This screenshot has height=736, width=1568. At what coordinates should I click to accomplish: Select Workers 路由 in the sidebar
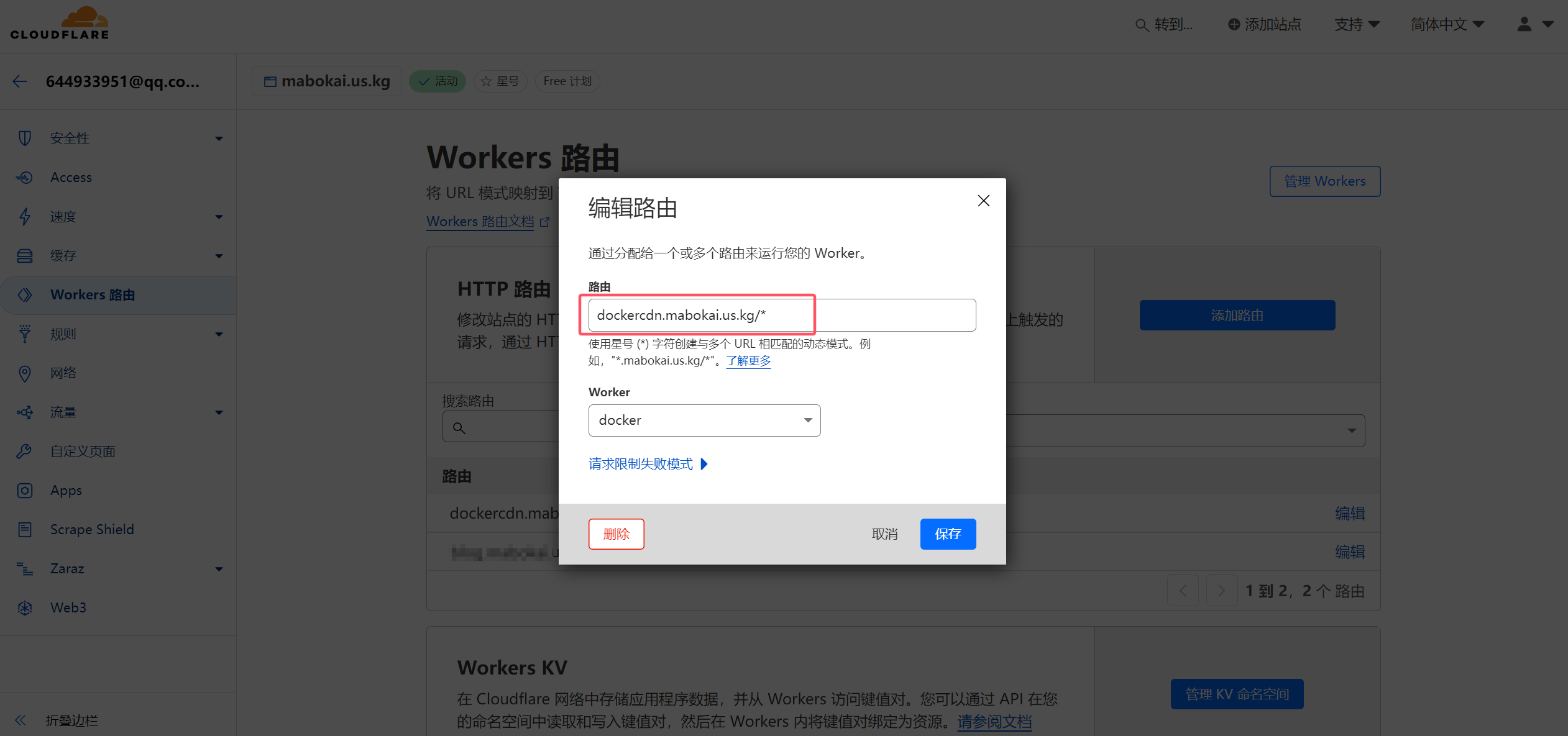click(x=93, y=294)
